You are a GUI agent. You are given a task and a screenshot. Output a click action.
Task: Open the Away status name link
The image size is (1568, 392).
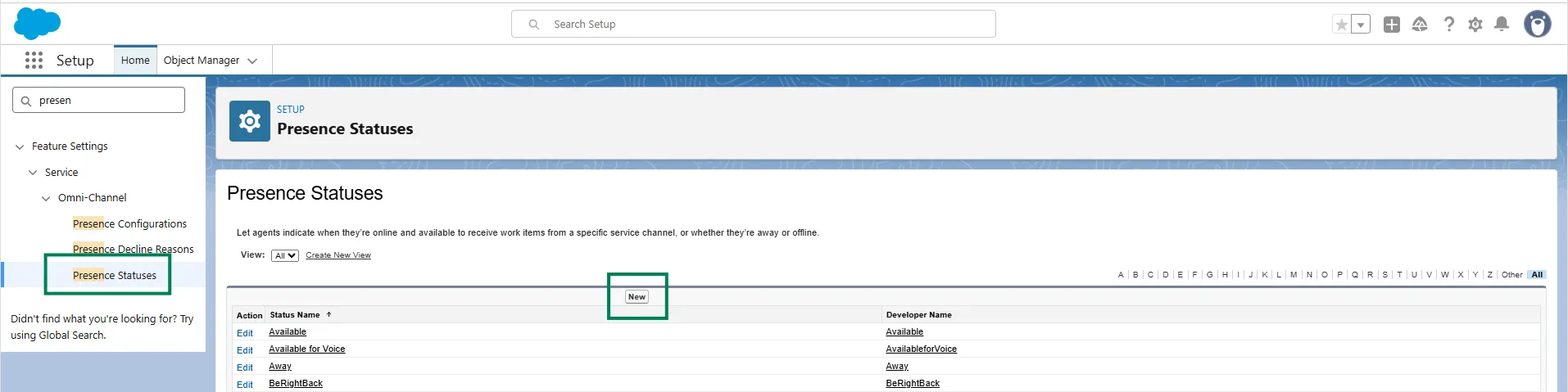(280, 366)
